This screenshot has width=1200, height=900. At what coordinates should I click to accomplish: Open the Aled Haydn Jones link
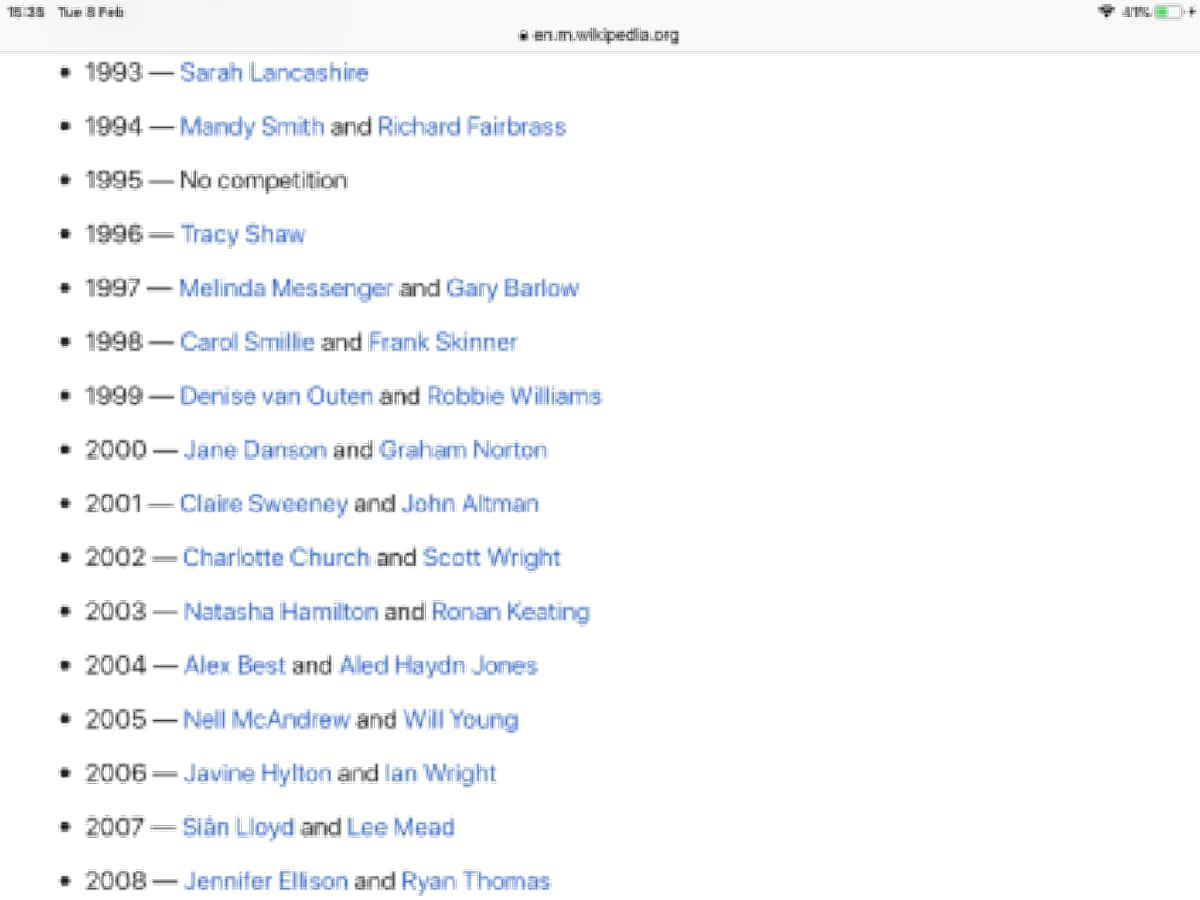[x=438, y=666]
